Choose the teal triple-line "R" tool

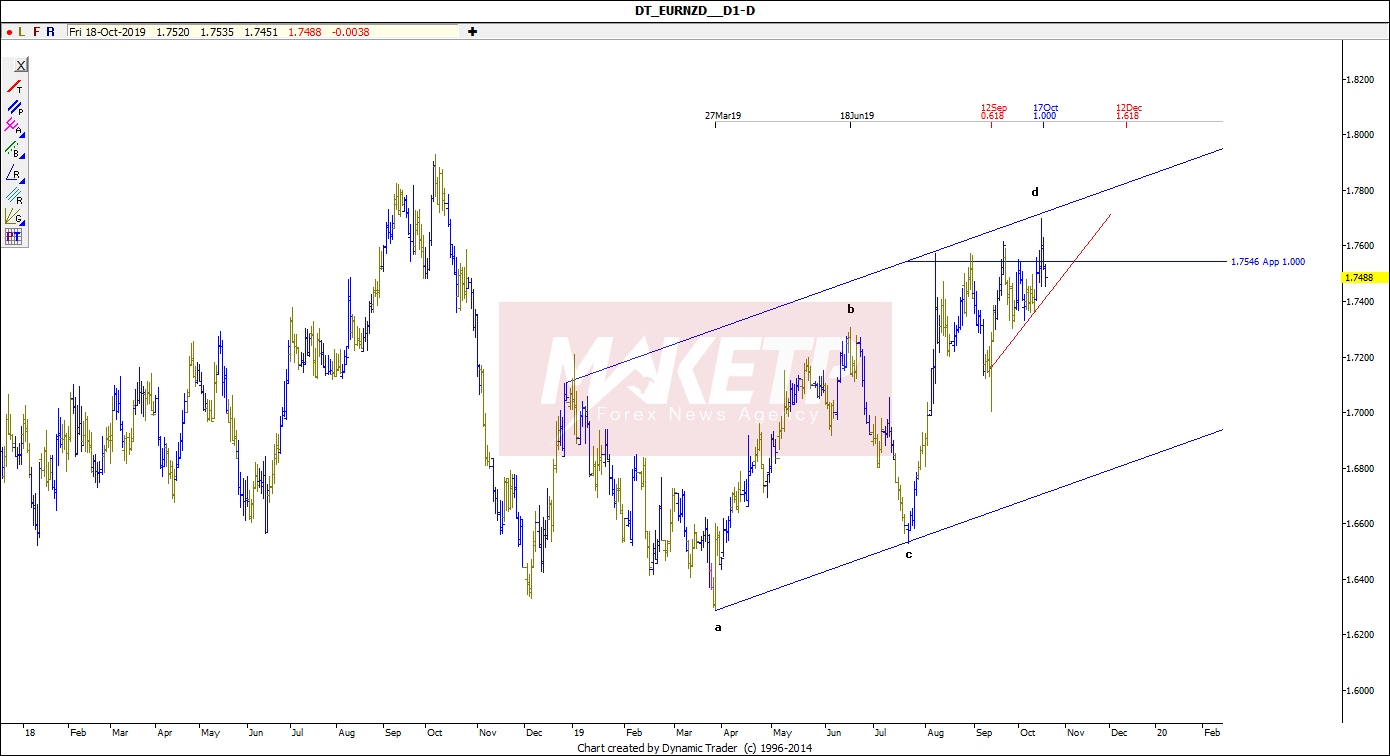[x=14, y=196]
